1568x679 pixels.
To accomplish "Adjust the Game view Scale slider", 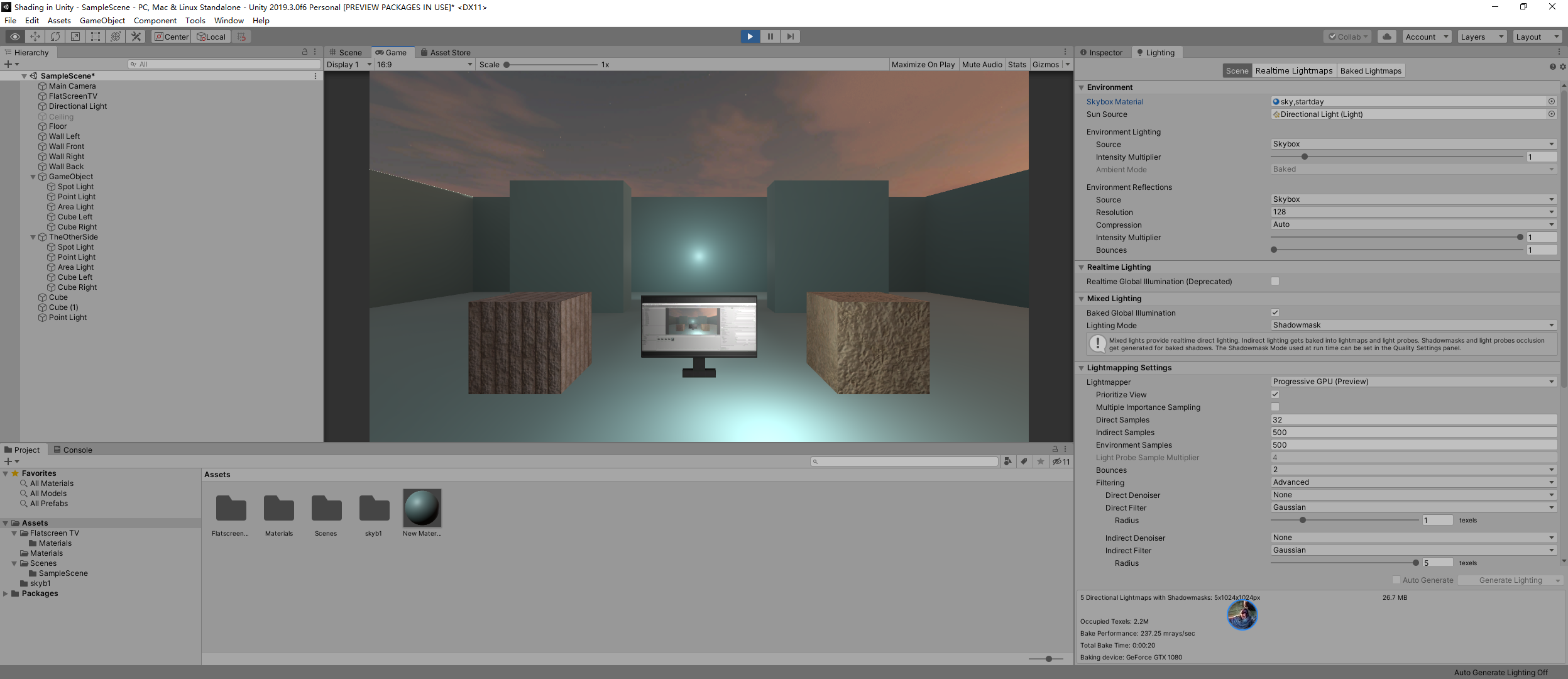I will tap(507, 65).
